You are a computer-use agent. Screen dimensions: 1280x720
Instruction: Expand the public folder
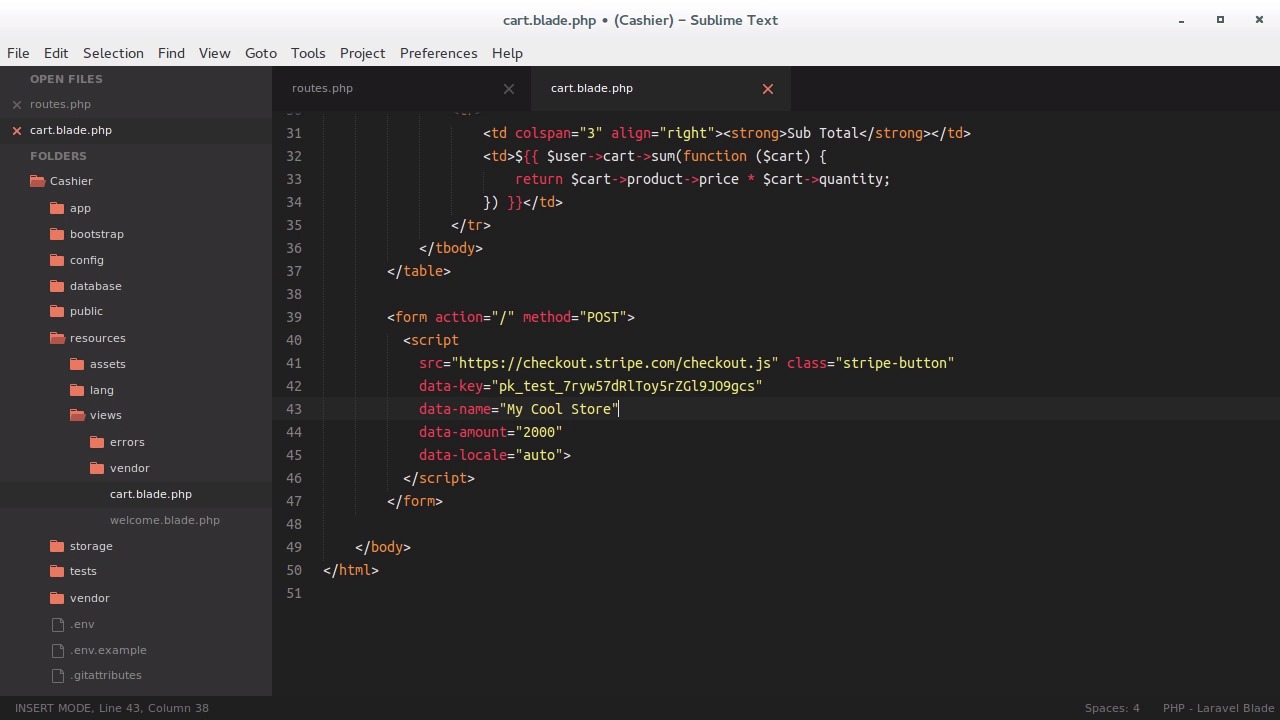pos(86,311)
